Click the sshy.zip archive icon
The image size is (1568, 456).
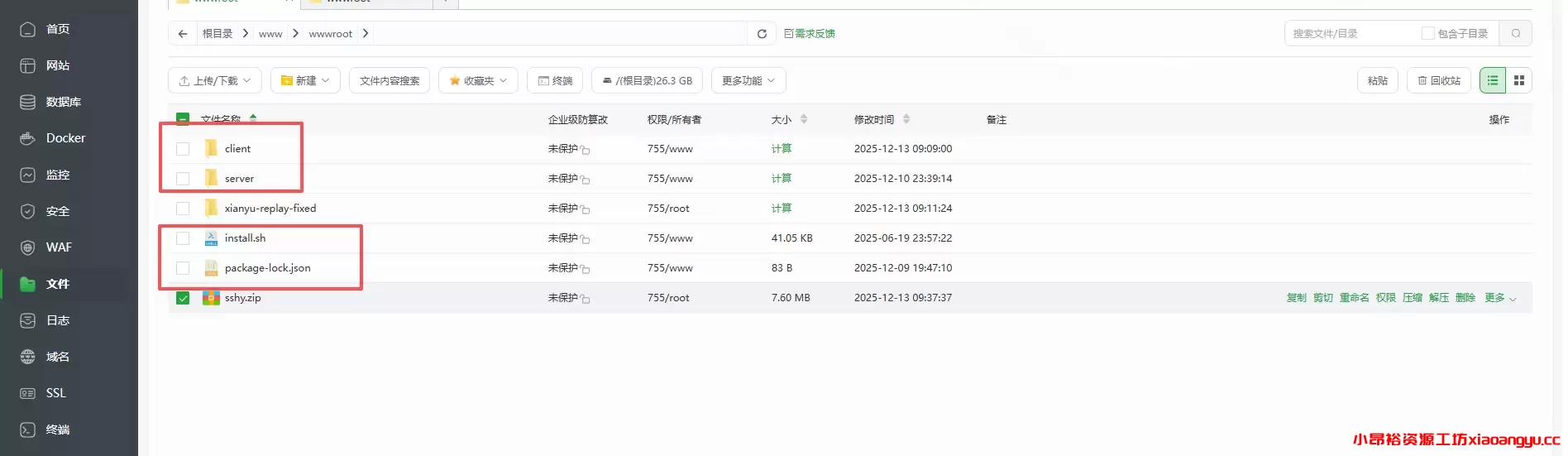[x=211, y=297]
